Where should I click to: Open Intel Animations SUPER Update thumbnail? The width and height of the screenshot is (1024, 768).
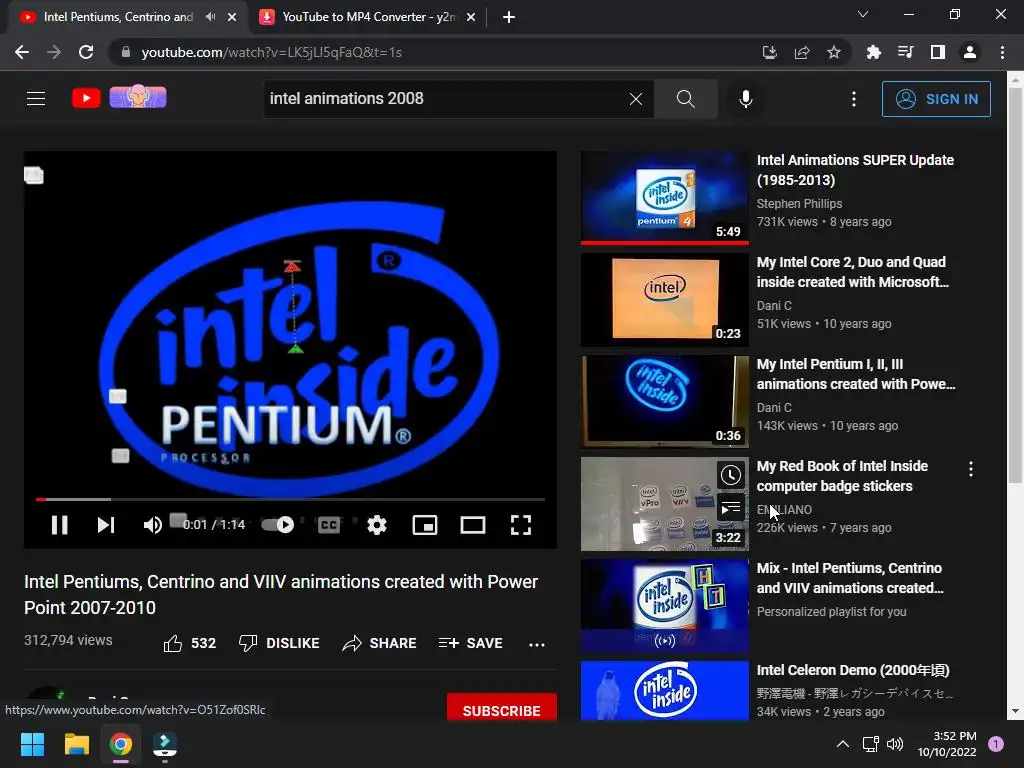tap(665, 198)
